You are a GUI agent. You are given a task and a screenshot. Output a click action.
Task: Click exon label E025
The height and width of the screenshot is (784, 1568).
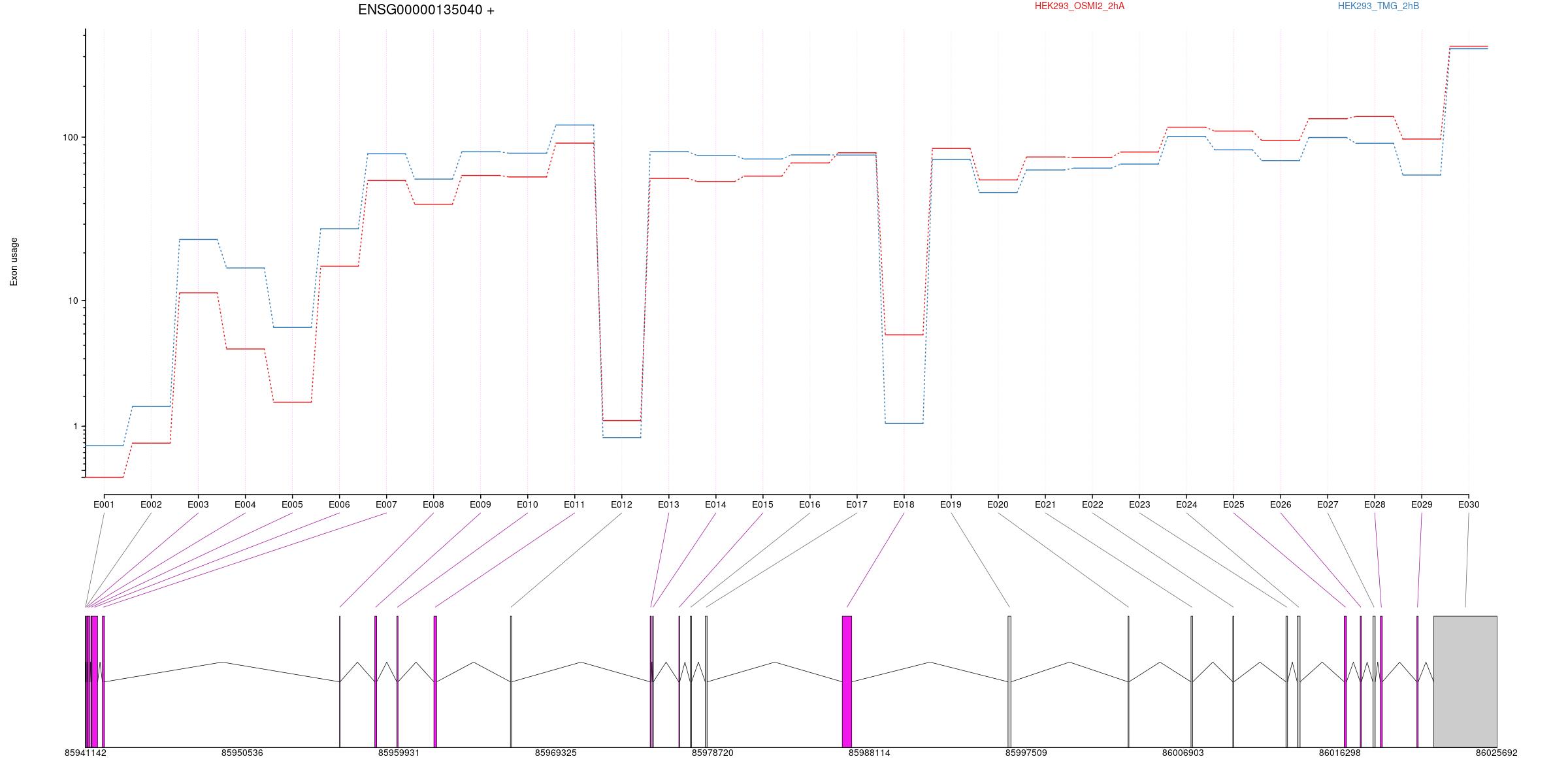(1233, 504)
